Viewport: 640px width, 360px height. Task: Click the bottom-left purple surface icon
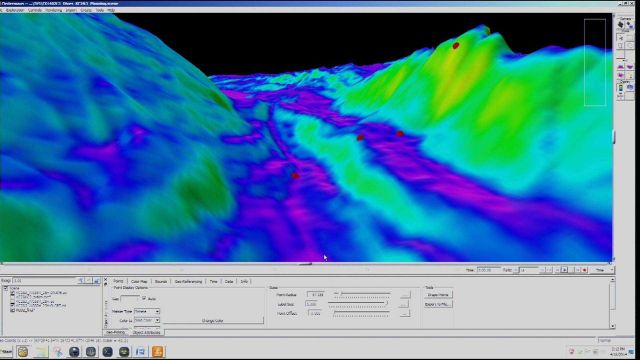(620, 75)
